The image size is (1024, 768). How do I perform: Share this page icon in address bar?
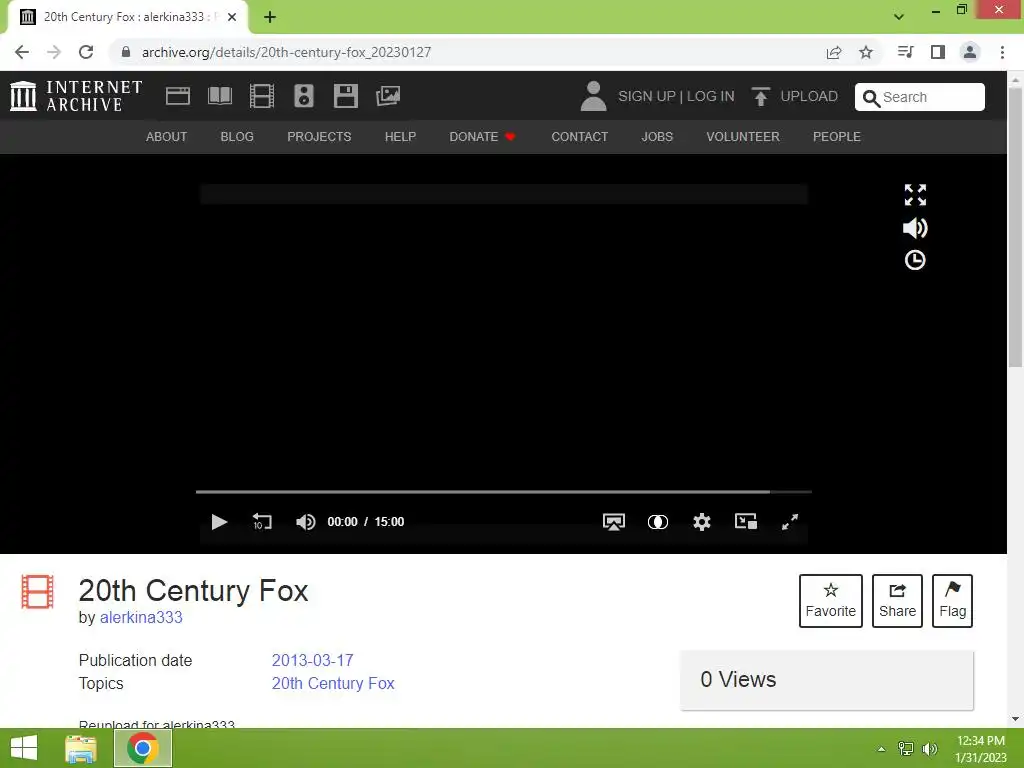(x=834, y=52)
